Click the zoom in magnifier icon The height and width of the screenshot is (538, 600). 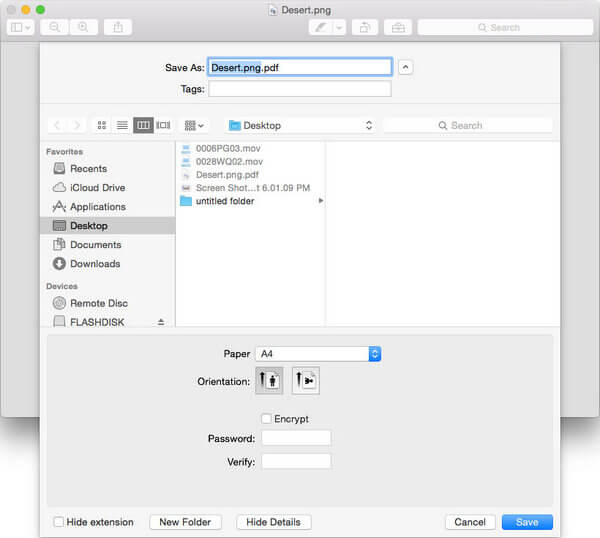83,27
